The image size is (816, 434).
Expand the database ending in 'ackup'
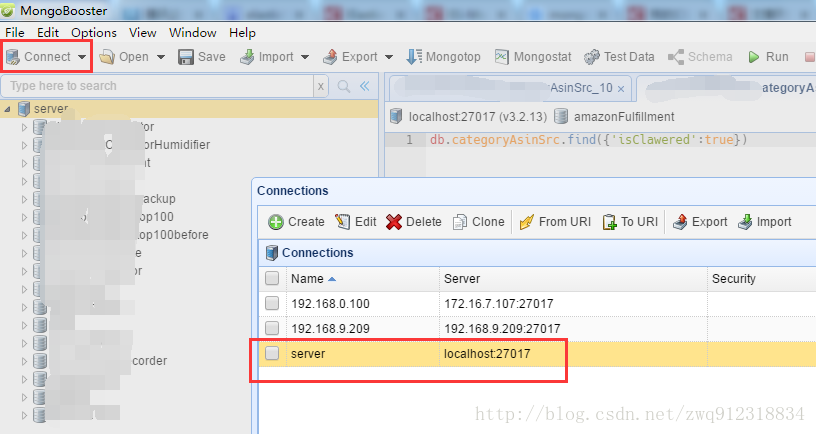24,199
